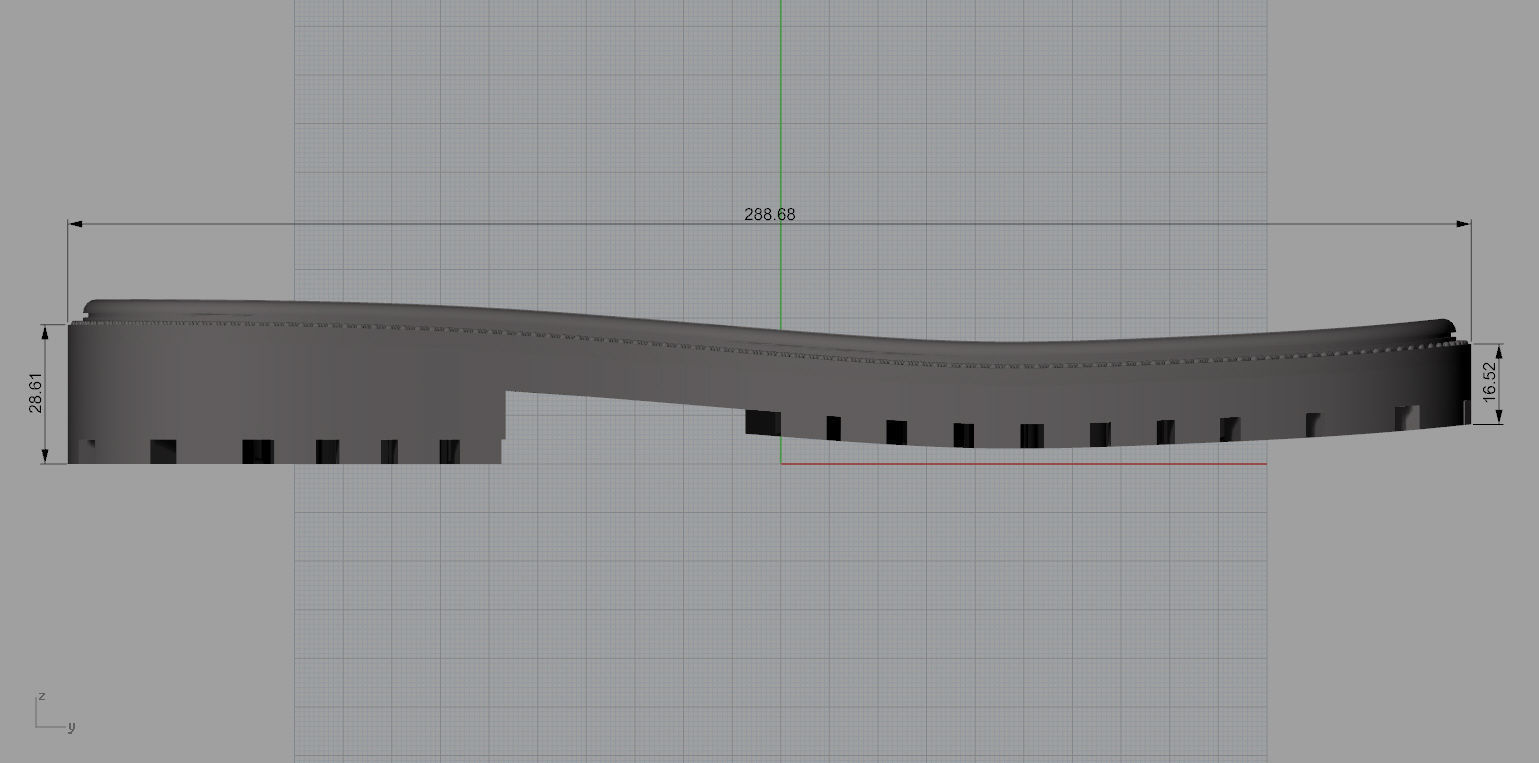This screenshot has height=763, width=1539.
Task: Select the 288.68 length dimension text
Action: (770, 214)
